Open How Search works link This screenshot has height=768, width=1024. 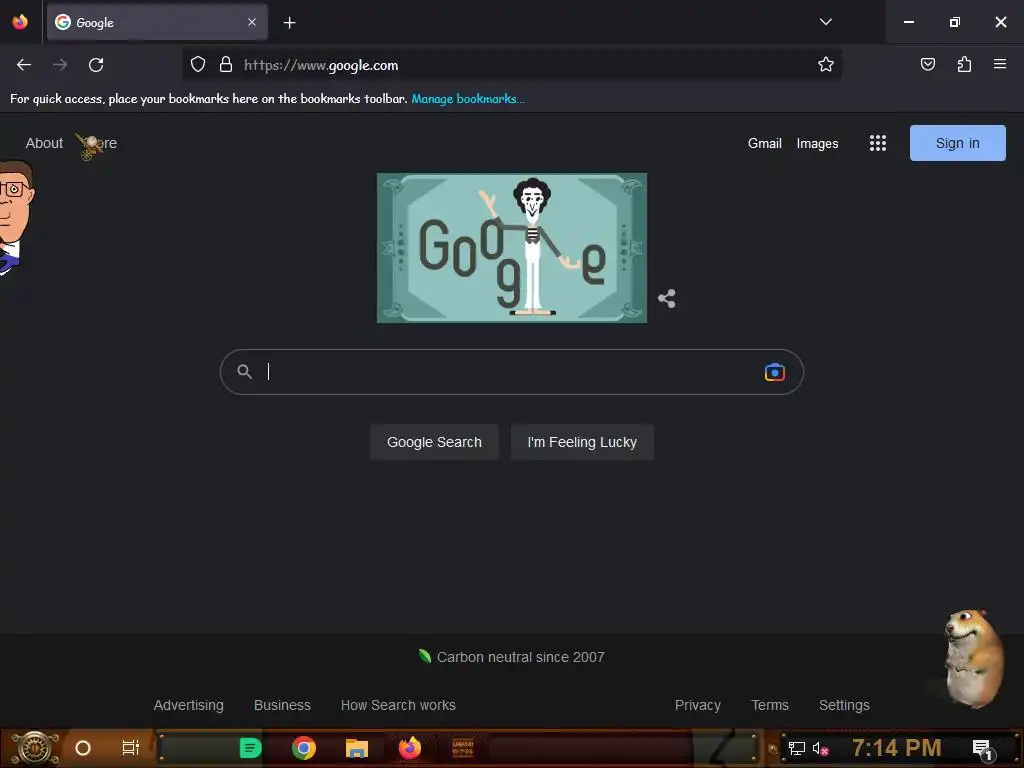click(398, 705)
